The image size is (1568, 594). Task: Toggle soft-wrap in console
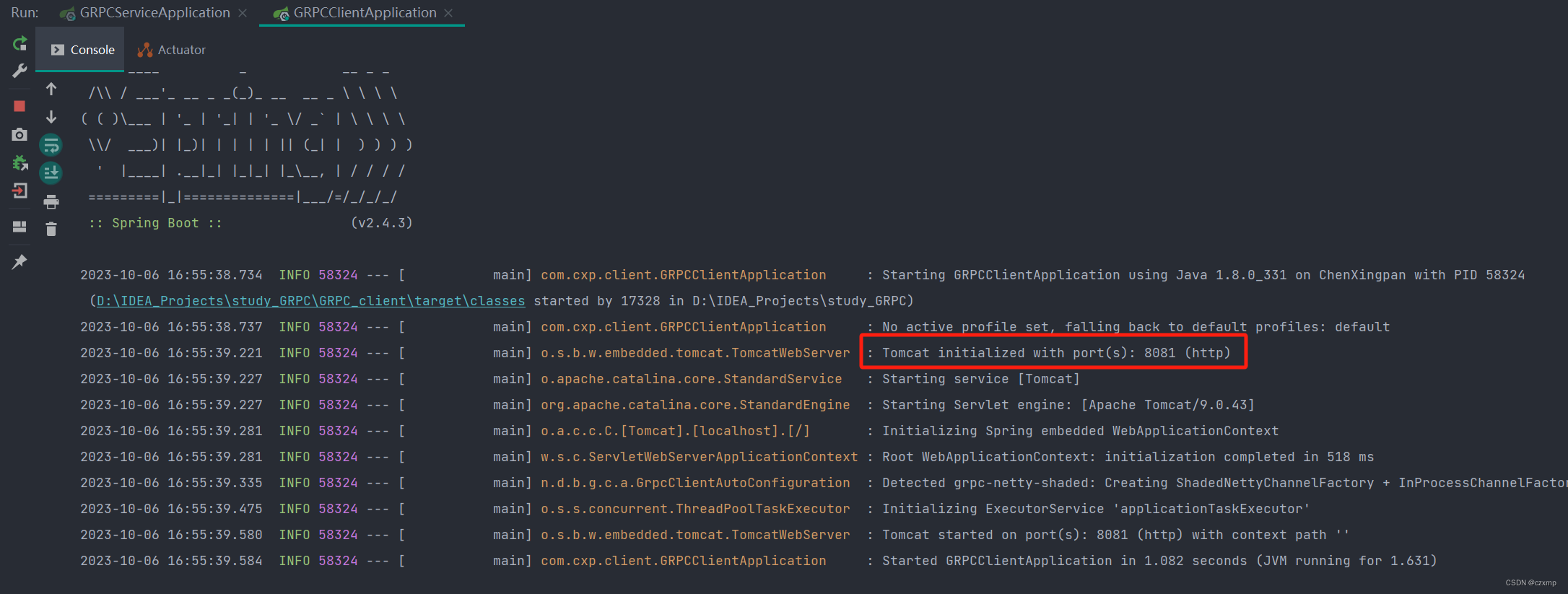pos(51,145)
